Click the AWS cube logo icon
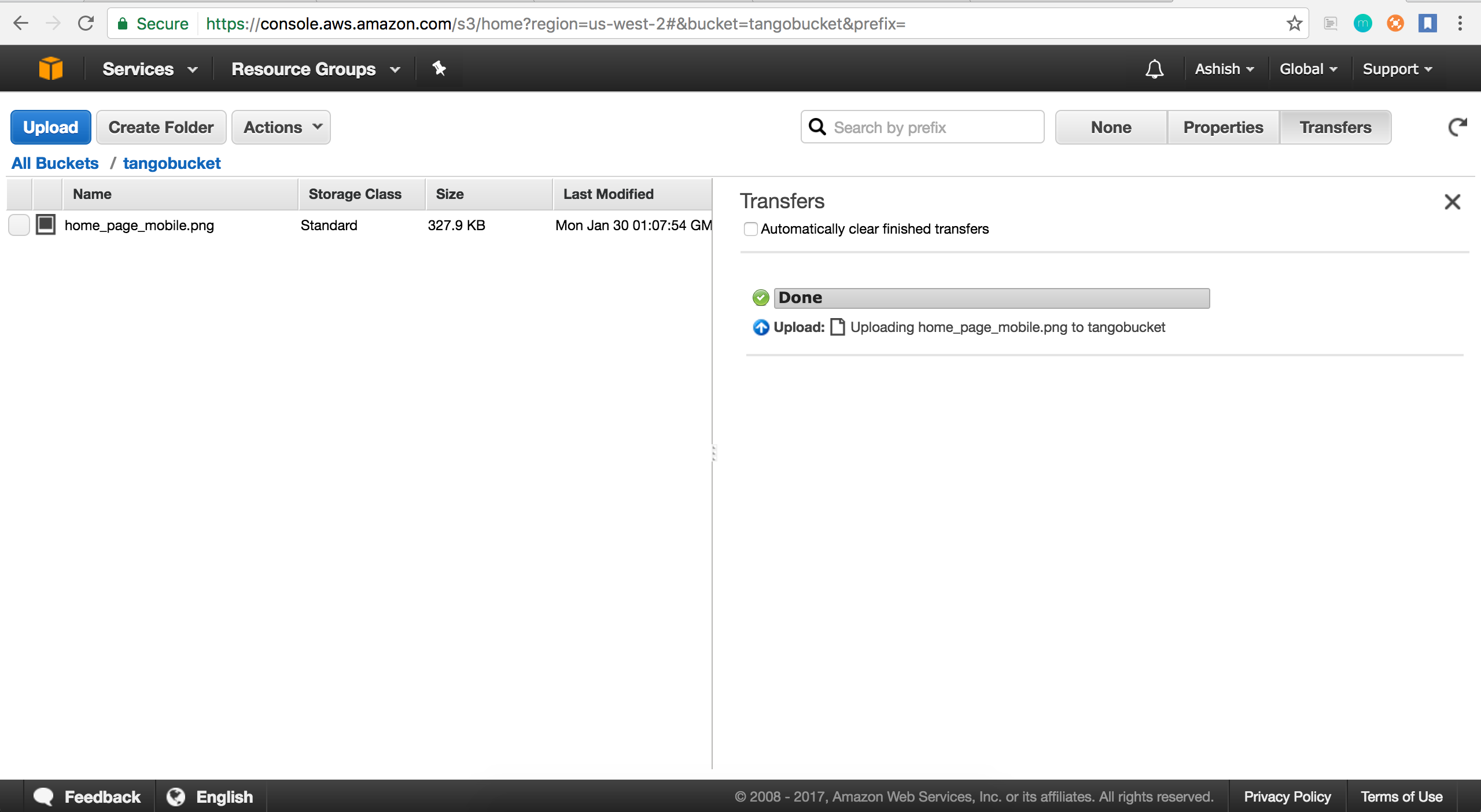 click(x=50, y=69)
